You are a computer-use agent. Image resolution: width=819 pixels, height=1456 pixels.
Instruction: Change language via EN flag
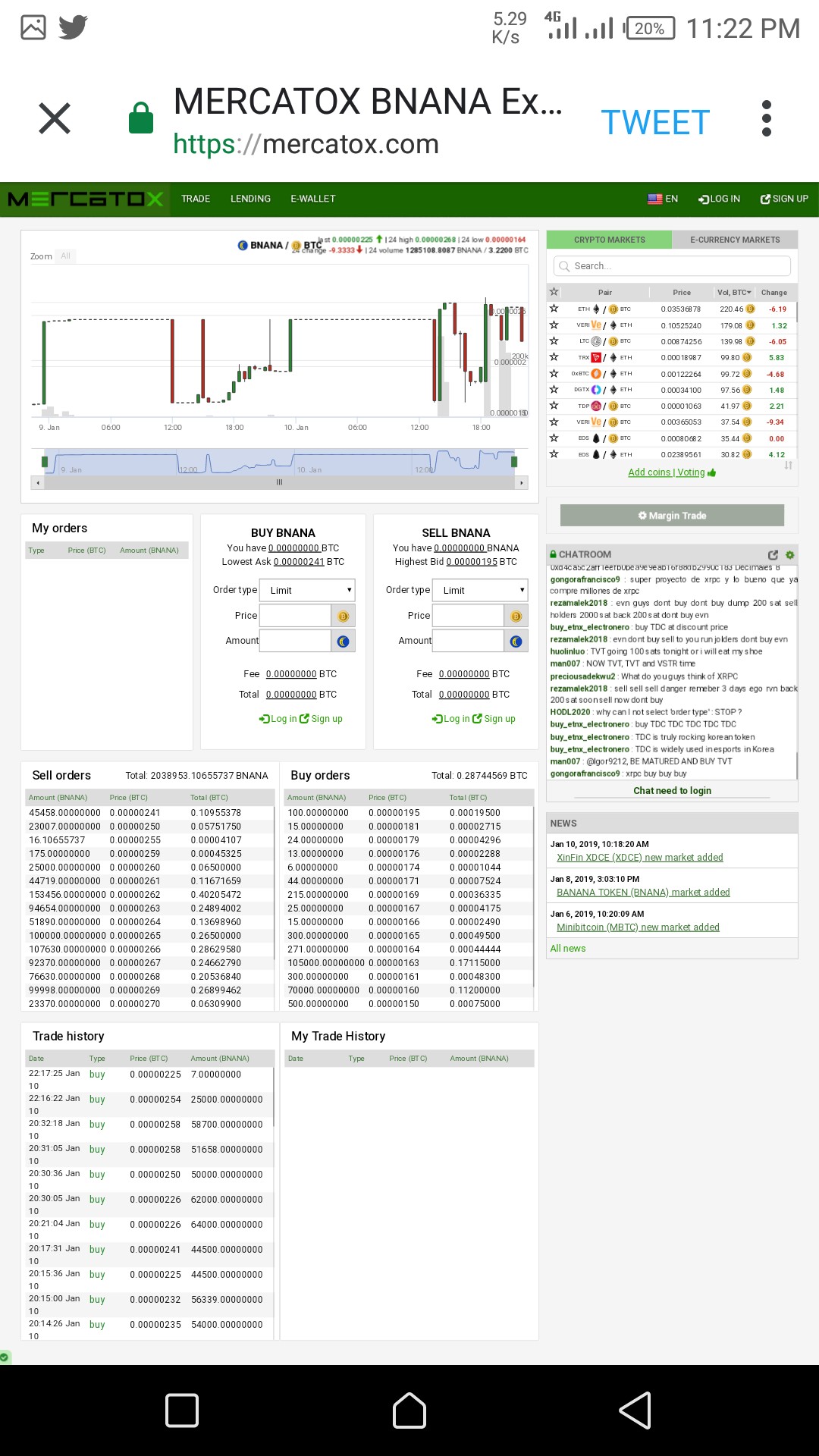click(x=663, y=199)
